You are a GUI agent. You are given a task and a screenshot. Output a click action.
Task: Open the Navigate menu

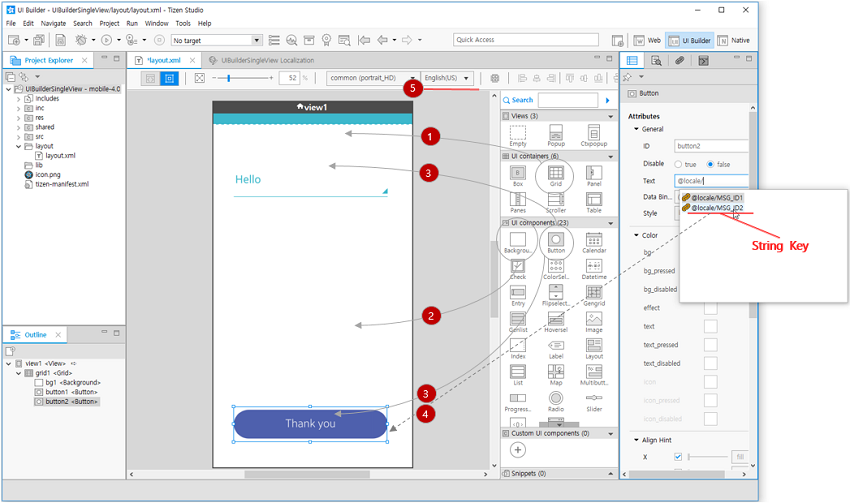pos(53,23)
